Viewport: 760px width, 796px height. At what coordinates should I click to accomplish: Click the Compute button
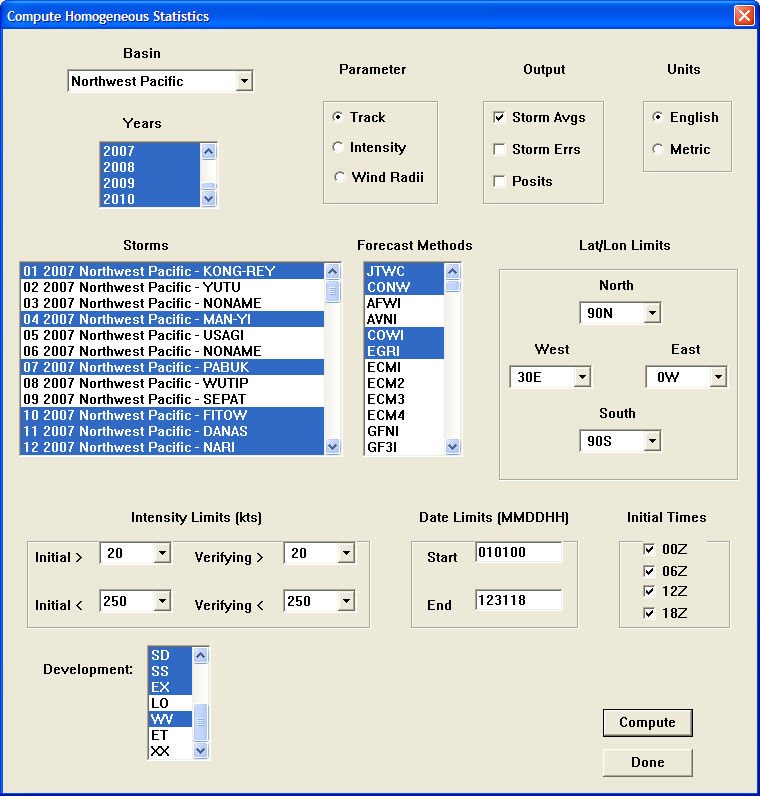[647, 722]
